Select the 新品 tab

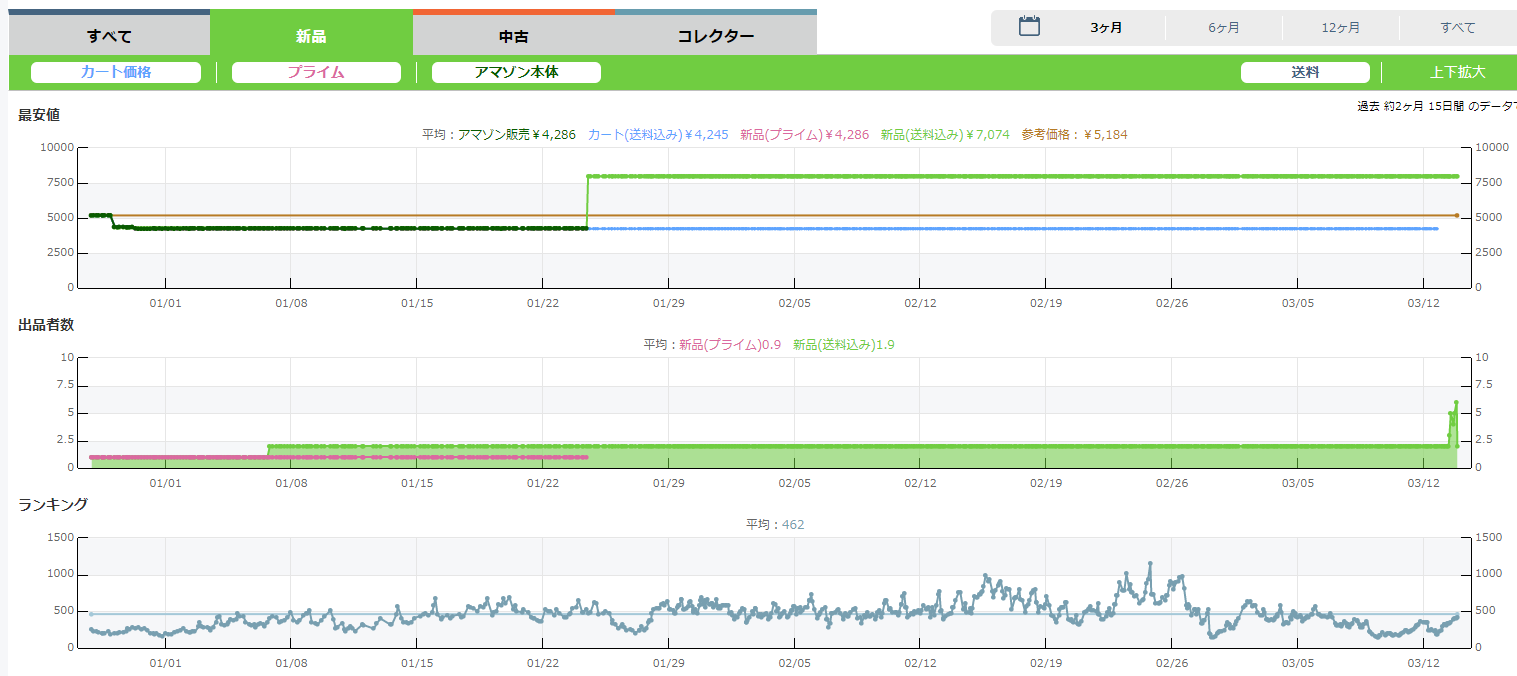(x=311, y=36)
